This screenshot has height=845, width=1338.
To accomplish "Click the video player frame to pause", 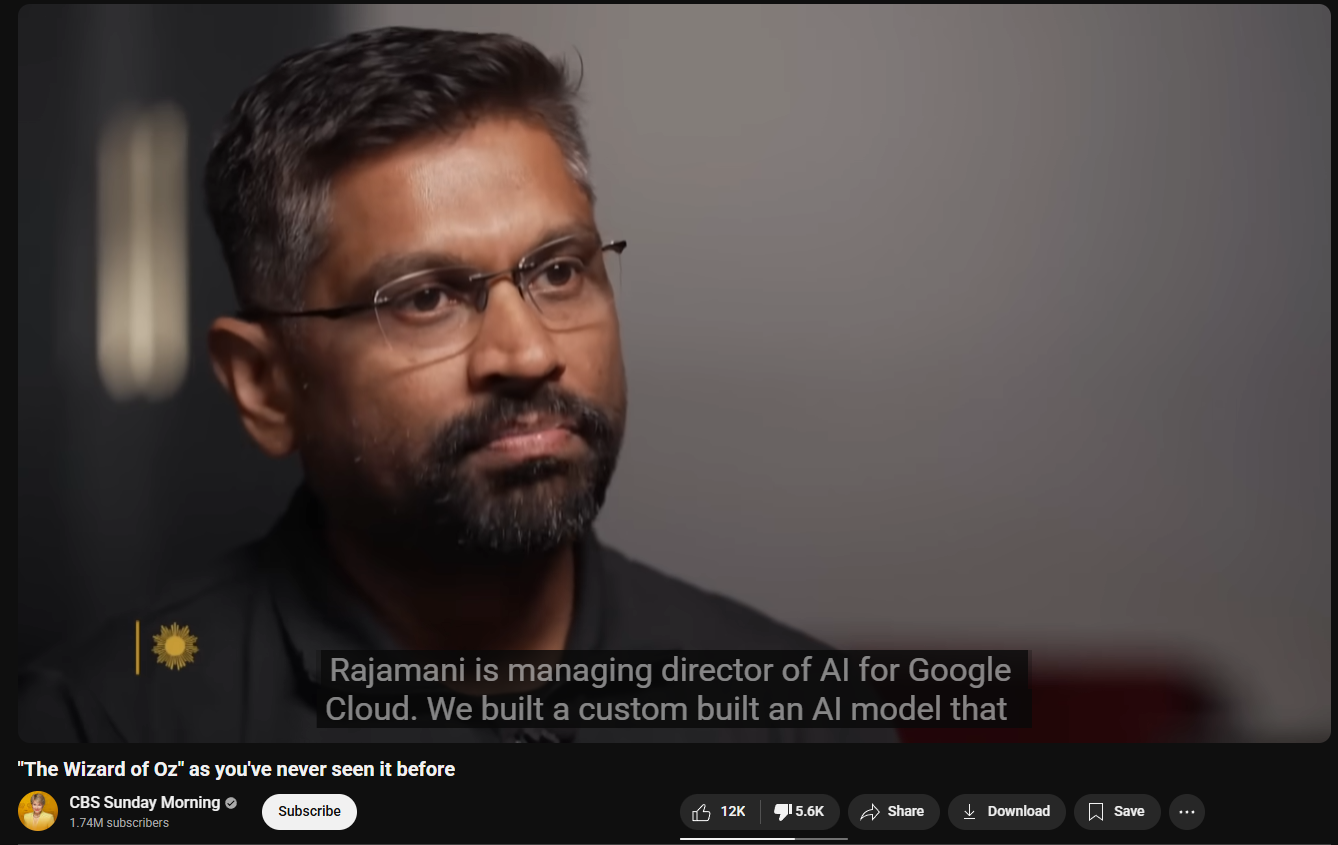I will click(674, 373).
